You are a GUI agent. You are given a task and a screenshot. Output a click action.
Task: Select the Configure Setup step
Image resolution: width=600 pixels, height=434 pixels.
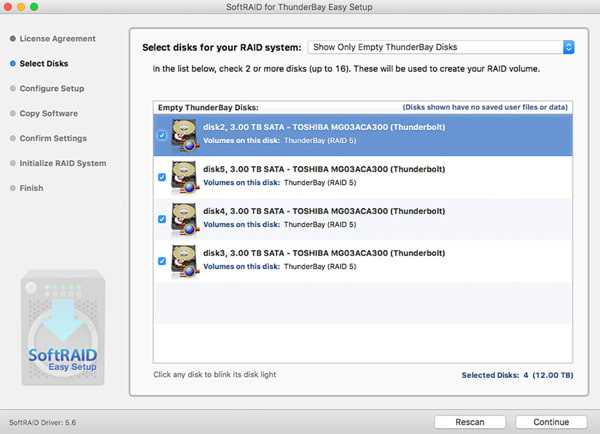[52, 88]
